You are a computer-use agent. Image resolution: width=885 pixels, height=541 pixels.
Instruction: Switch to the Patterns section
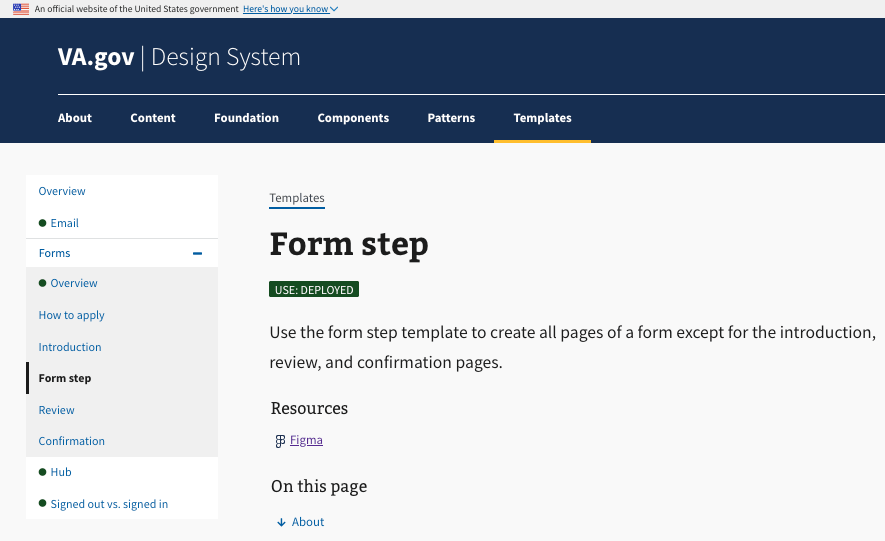pyautogui.click(x=451, y=118)
